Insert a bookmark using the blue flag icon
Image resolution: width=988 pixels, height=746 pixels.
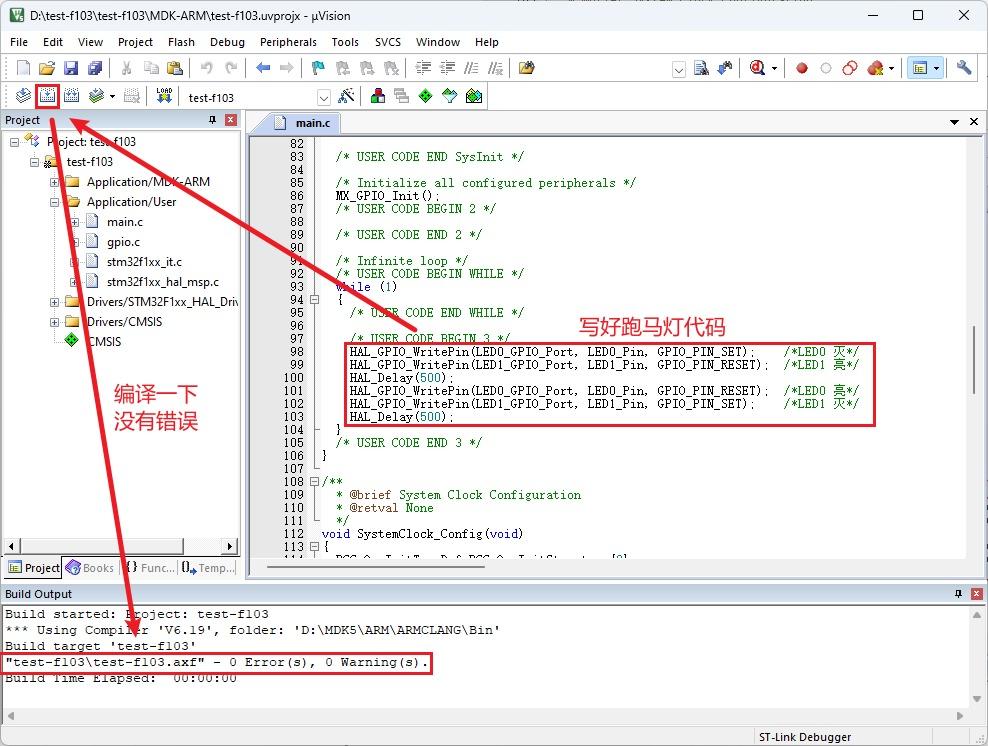pyautogui.click(x=318, y=68)
